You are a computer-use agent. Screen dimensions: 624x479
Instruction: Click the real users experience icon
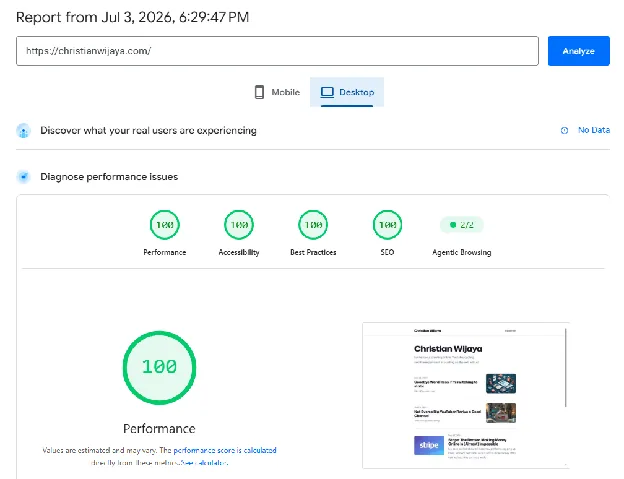coord(23,130)
